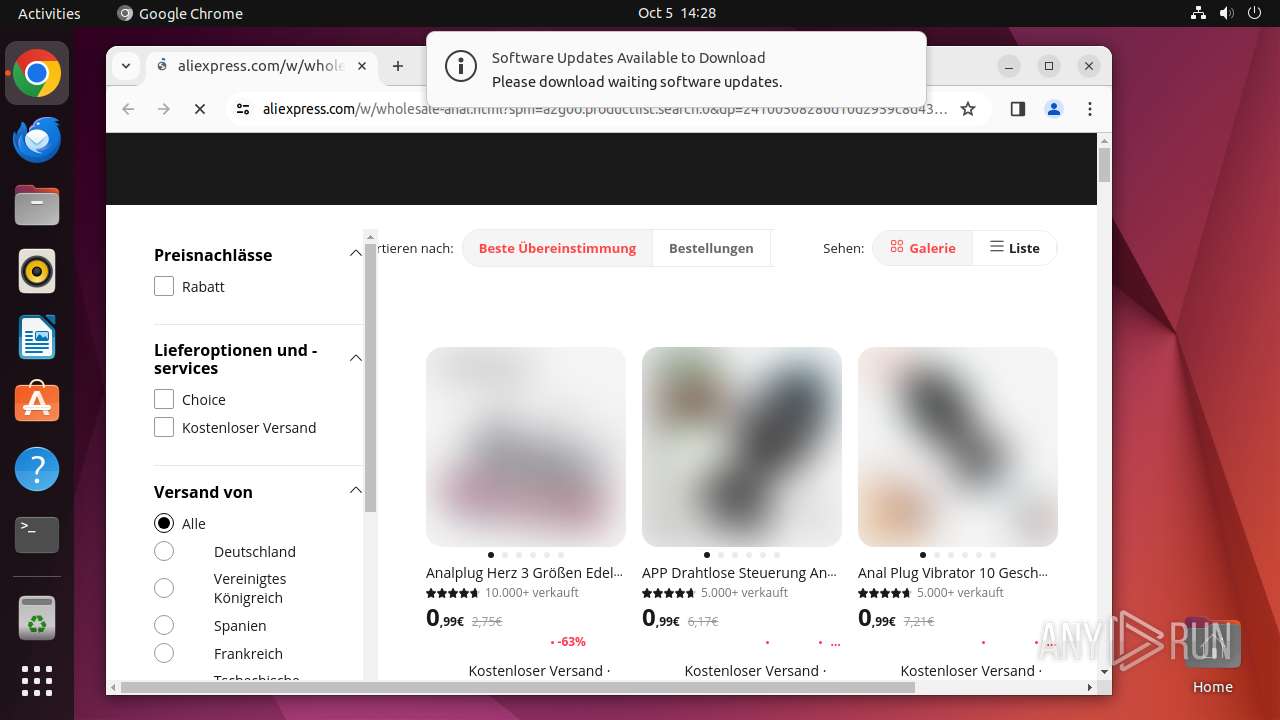The image size is (1280, 720).
Task: Open a new Chrome tab
Action: [x=398, y=66]
